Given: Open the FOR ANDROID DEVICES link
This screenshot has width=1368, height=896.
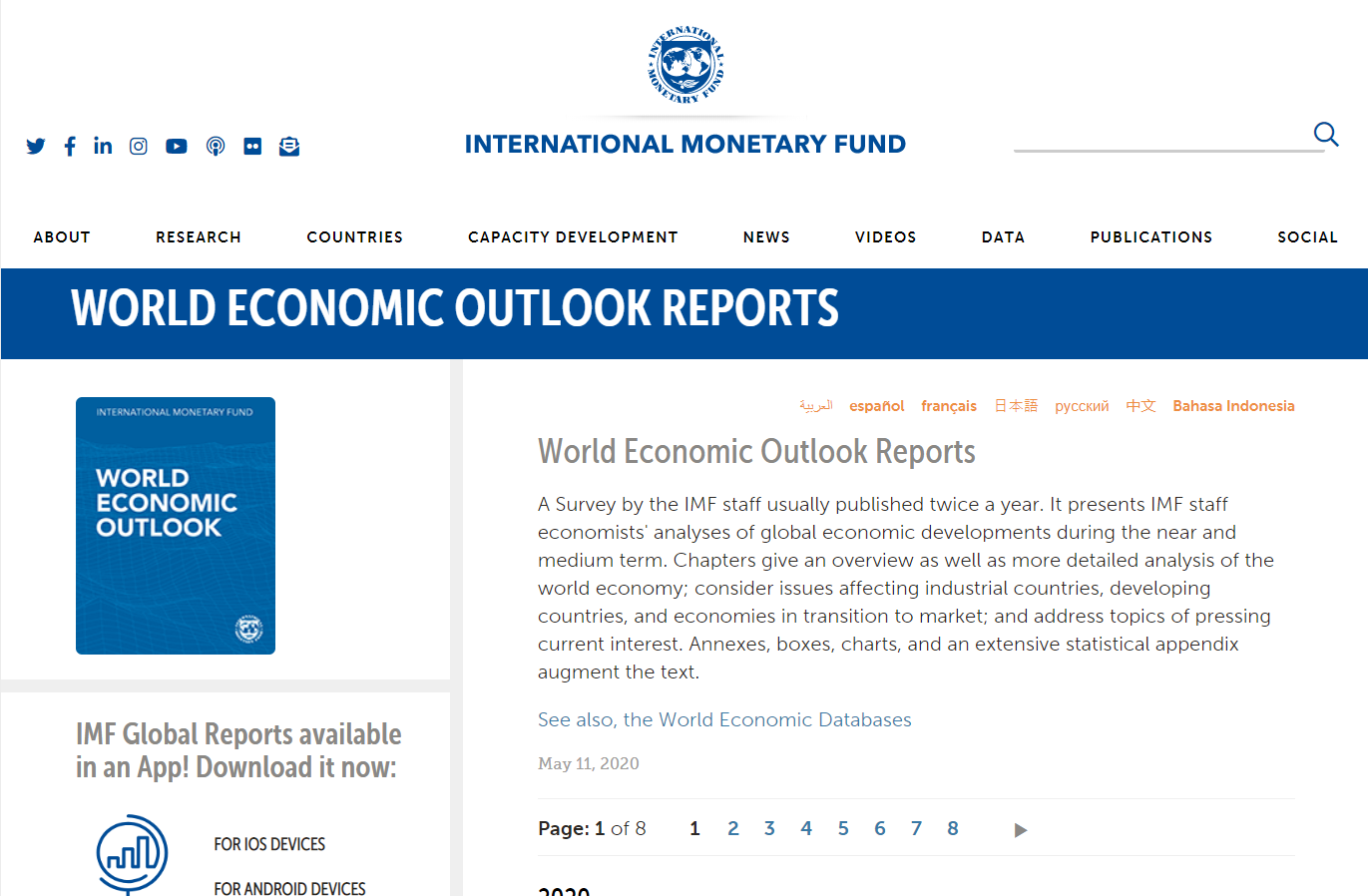Looking at the screenshot, I should 289,888.
